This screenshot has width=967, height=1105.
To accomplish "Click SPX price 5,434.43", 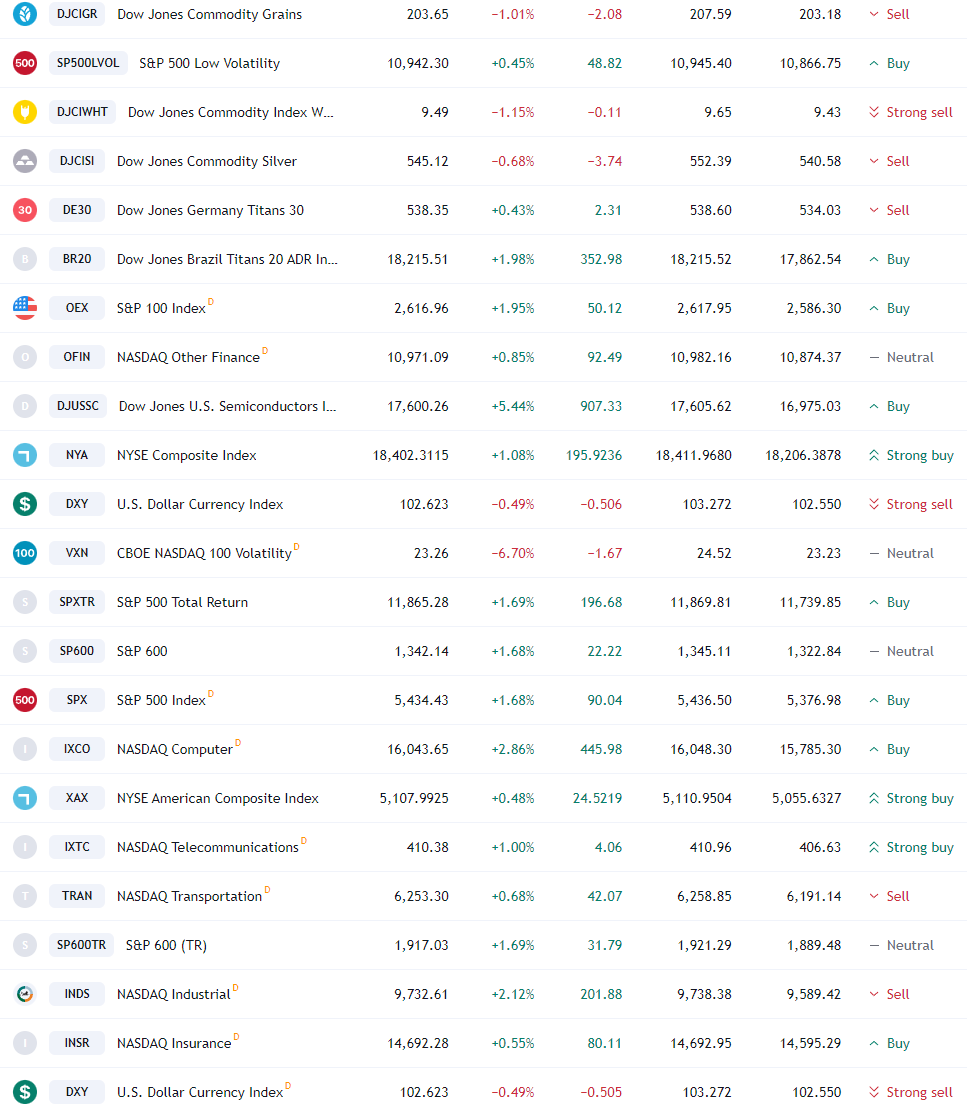I will (421, 700).
